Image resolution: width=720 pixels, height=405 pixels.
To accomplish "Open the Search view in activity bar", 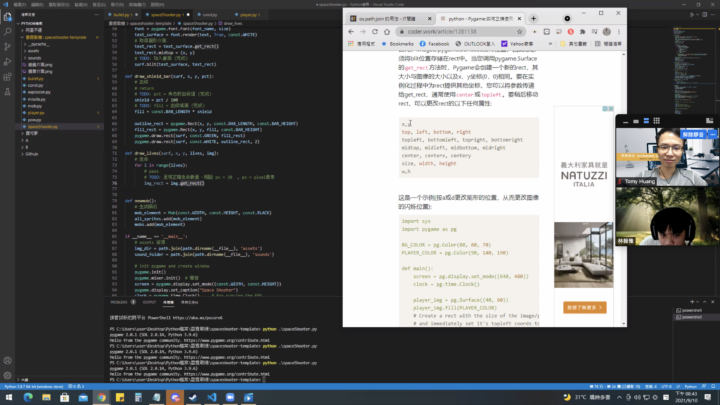I will point(6,33).
